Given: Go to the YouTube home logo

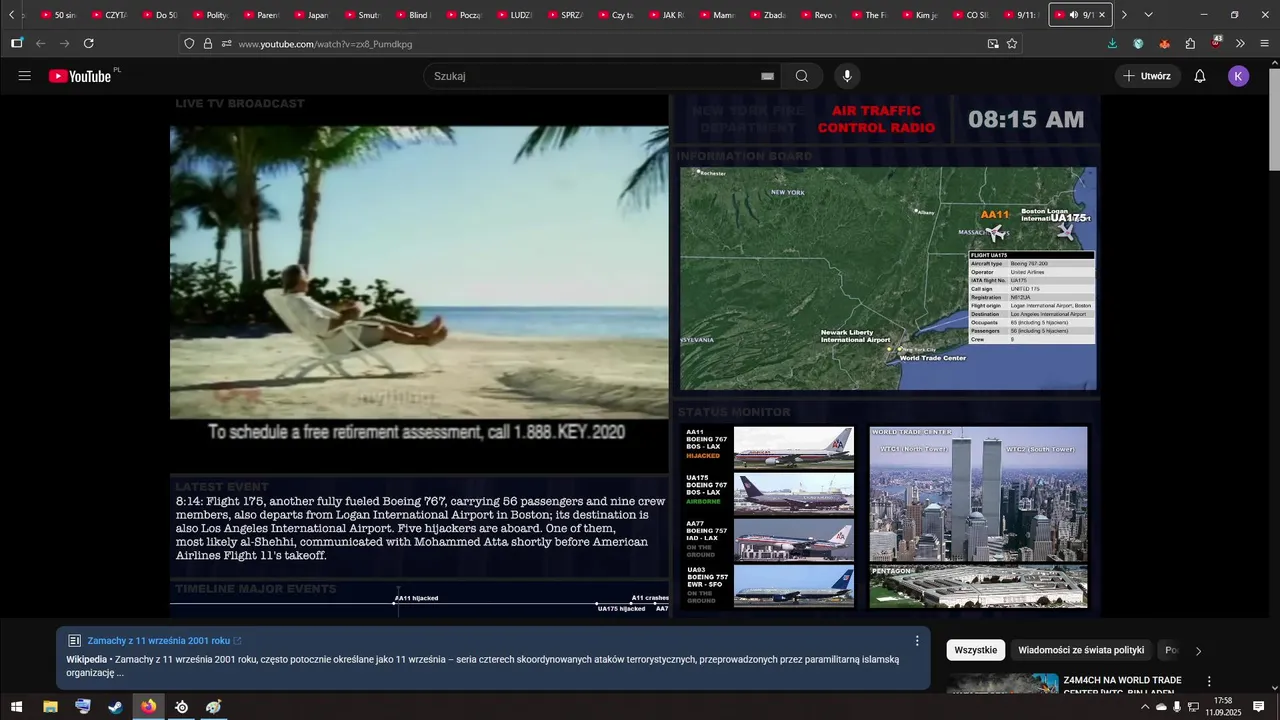Looking at the screenshot, I should [80, 76].
